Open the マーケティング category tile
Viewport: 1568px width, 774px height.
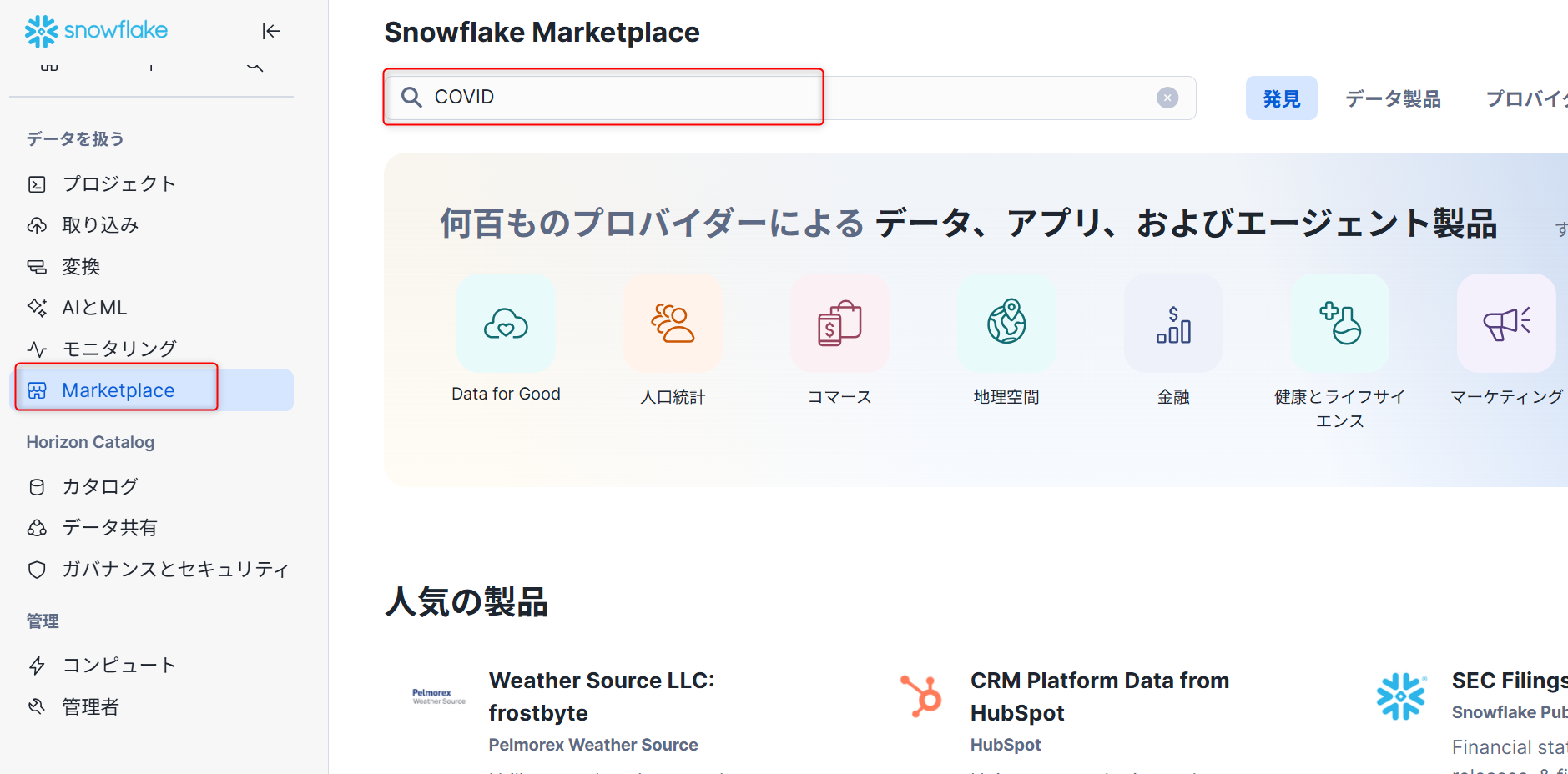pos(1506,323)
